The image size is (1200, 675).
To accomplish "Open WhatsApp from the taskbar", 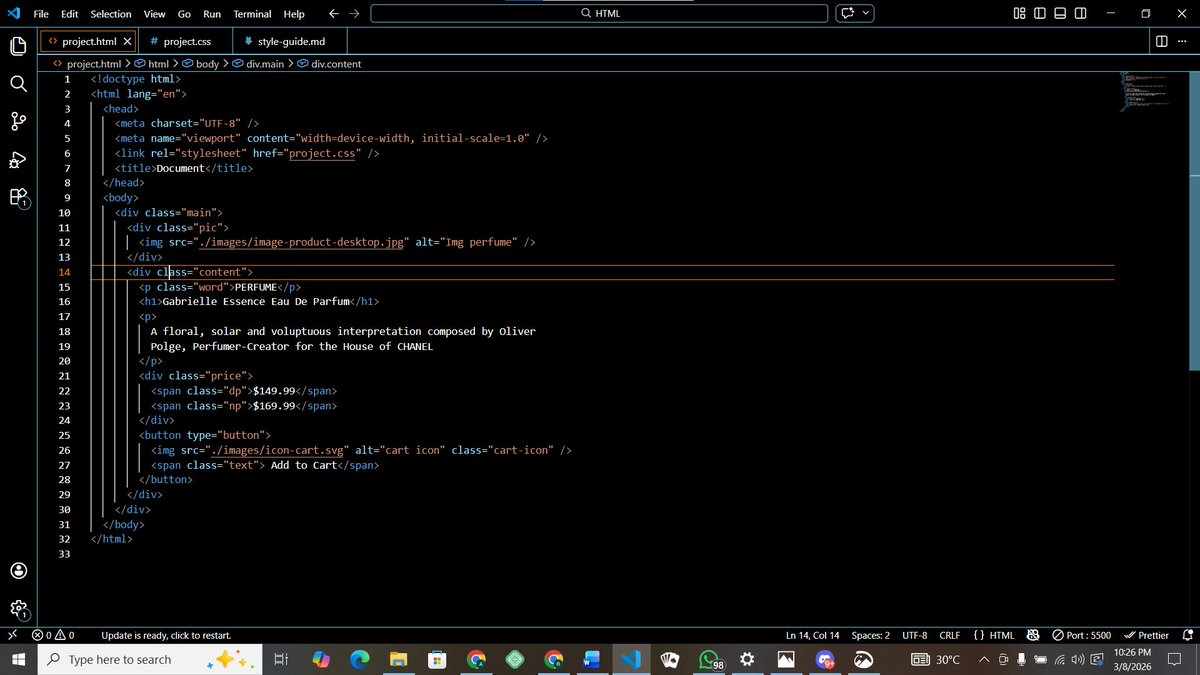I will click(710, 660).
